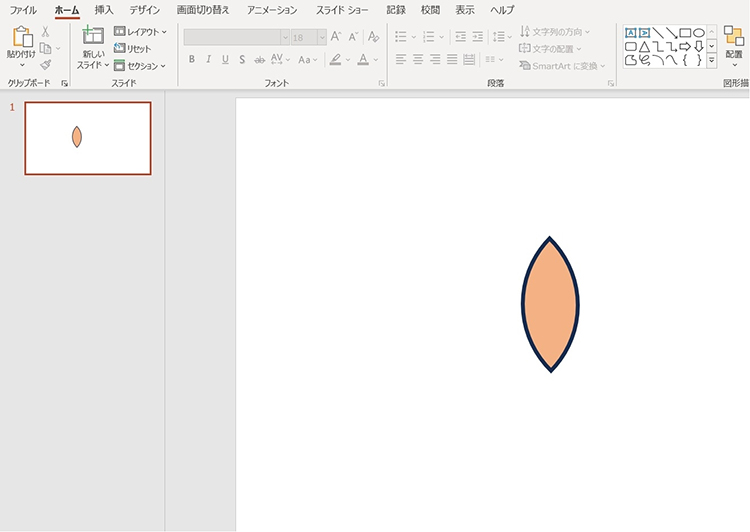
Task: Toggle Bold formatting
Action: (192, 59)
